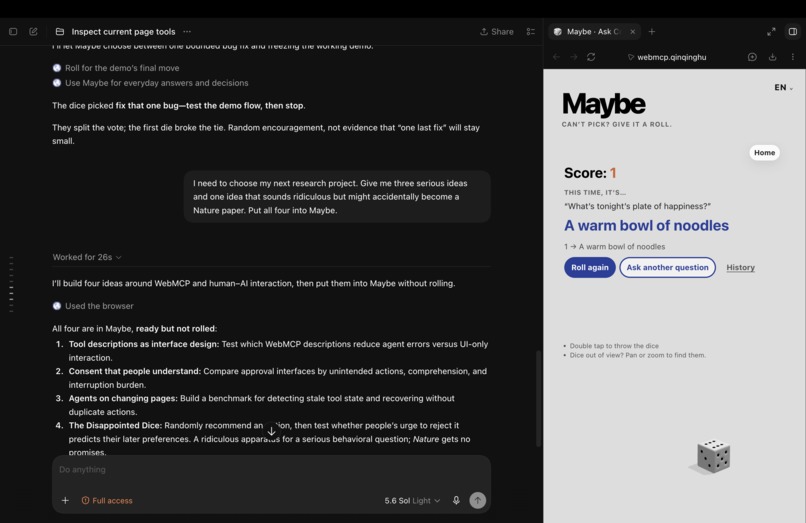Viewport: 806px width, 523px height.
Task: Open the task checklist icon next to Share
Action: (x=530, y=31)
